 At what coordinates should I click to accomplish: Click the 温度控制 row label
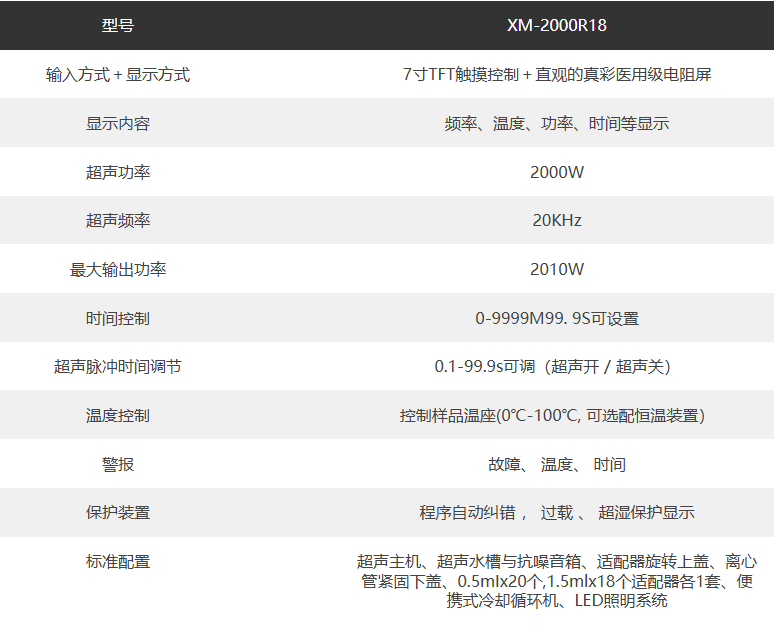coord(117,416)
